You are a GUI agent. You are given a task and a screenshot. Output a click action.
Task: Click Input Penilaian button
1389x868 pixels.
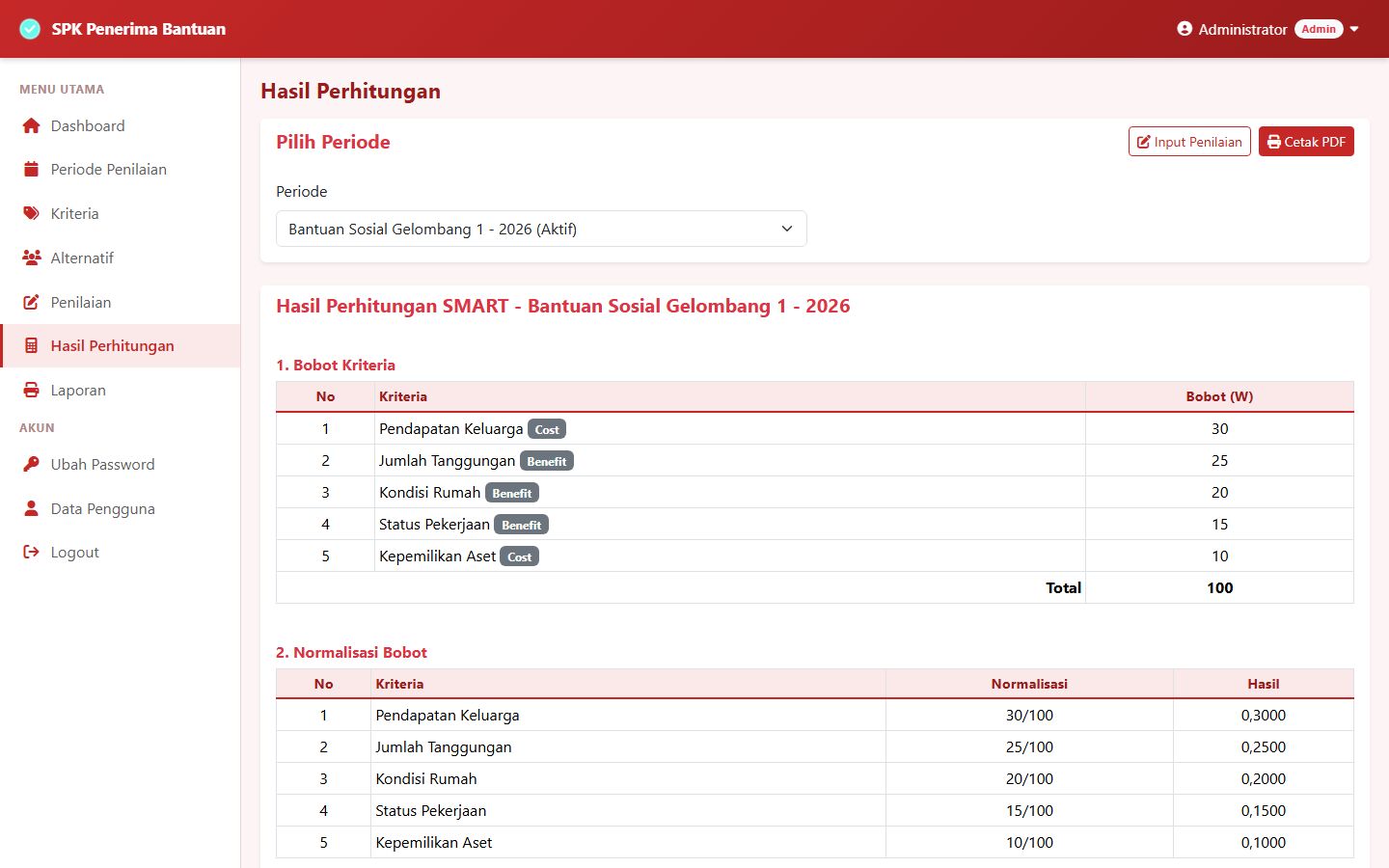pyautogui.click(x=1189, y=142)
